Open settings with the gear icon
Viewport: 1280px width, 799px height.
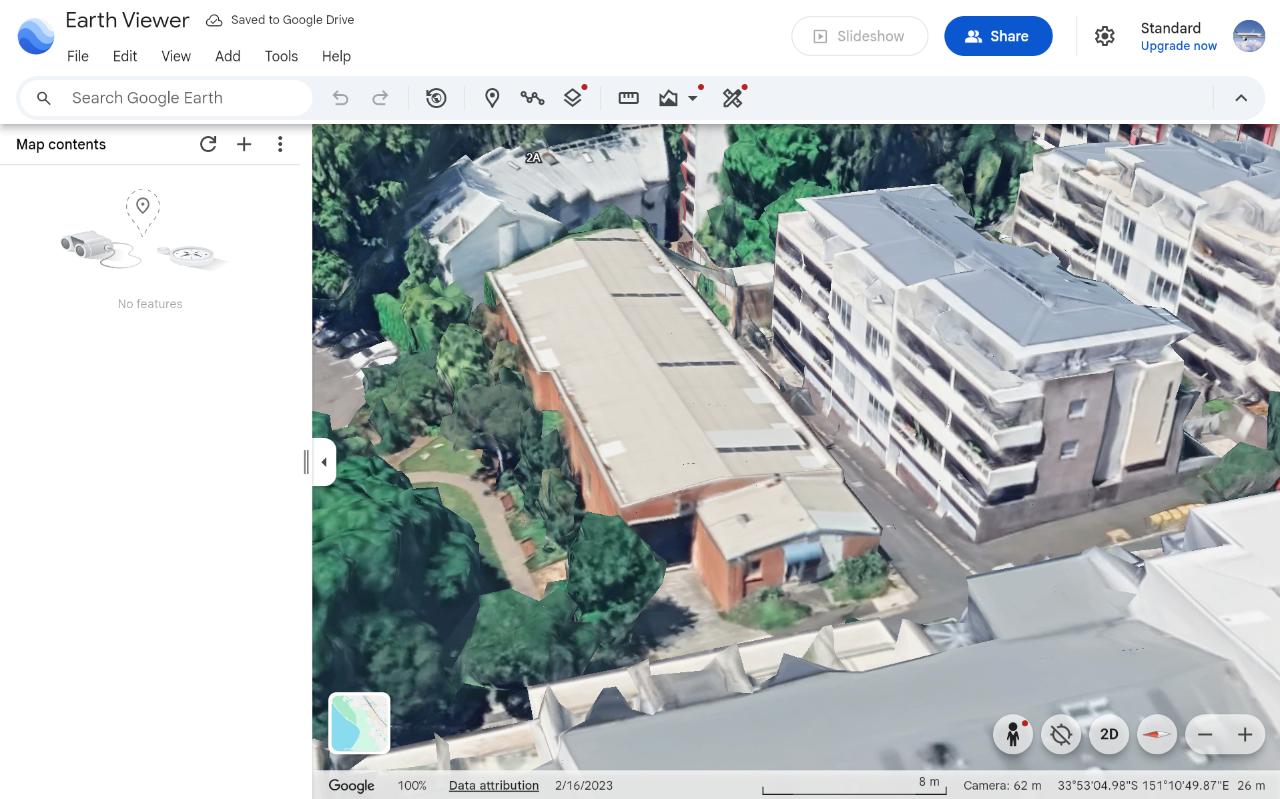click(1104, 36)
